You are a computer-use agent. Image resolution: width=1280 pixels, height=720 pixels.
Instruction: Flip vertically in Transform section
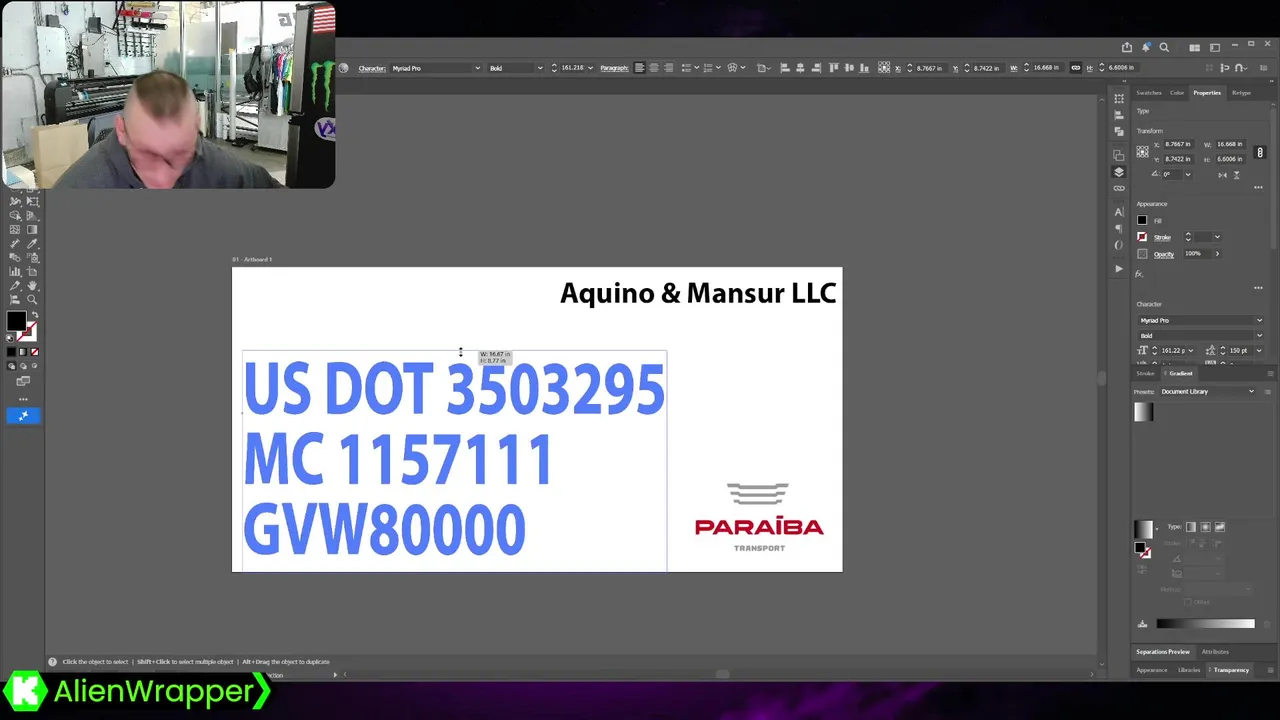point(1237,175)
